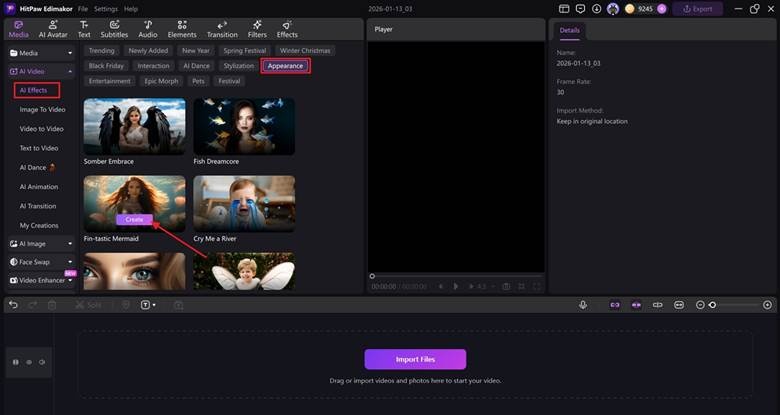
Task: Mute the timeline track audio
Action: point(41,361)
